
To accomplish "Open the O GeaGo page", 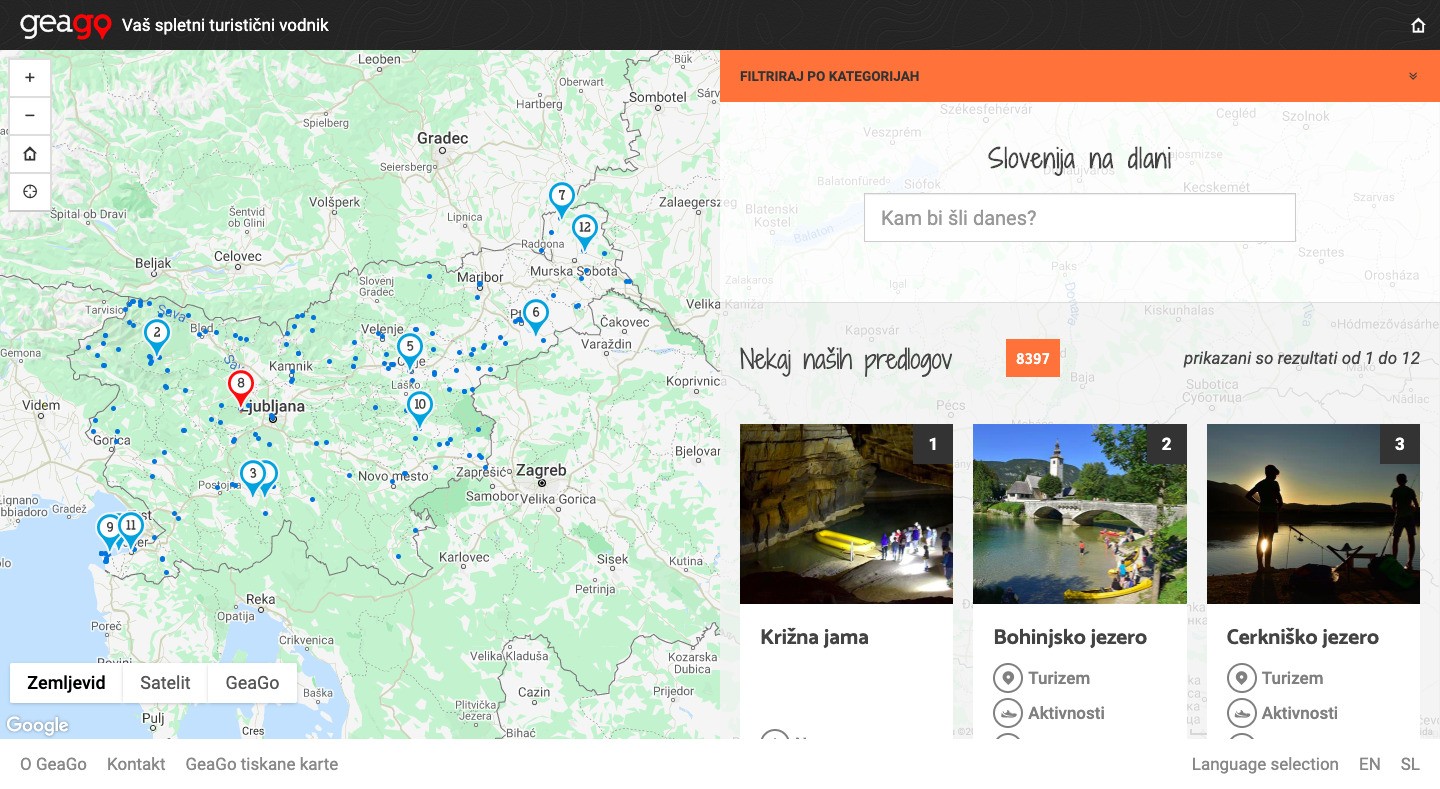I will [53, 764].
